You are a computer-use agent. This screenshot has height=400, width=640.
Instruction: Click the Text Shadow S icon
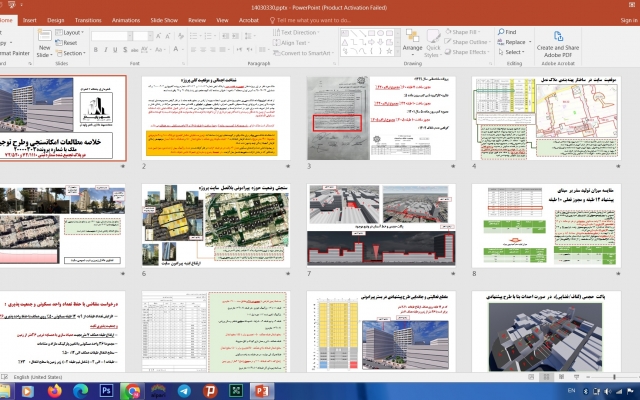125,49
